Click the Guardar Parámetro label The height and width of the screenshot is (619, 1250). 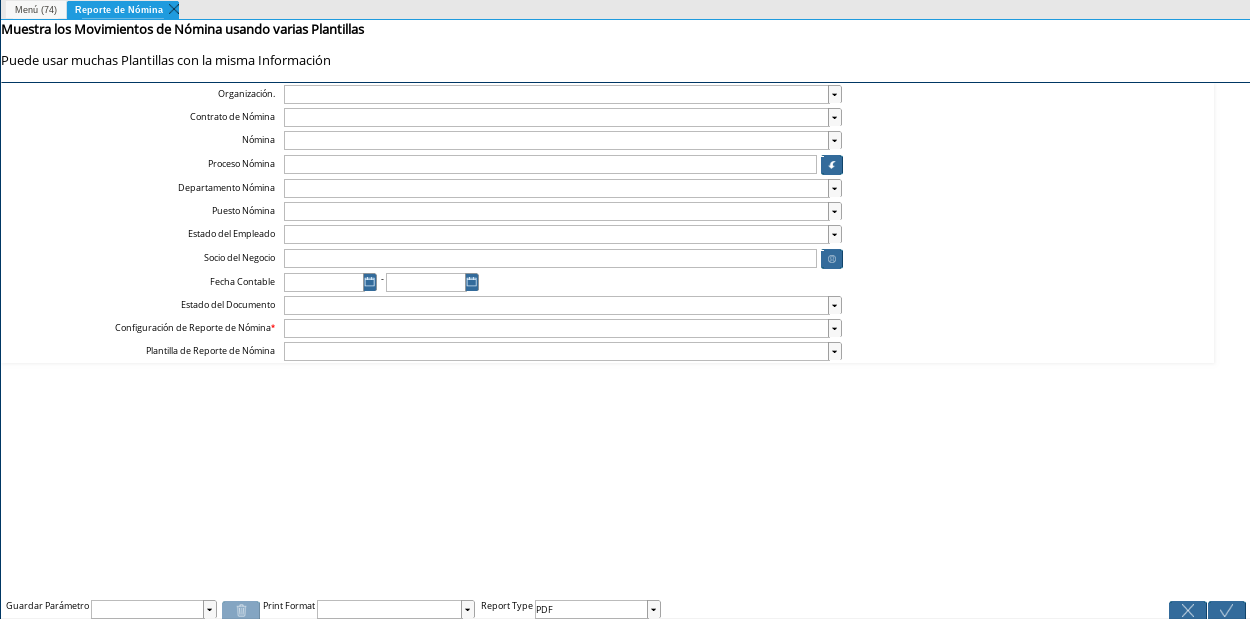pos(48,606)
